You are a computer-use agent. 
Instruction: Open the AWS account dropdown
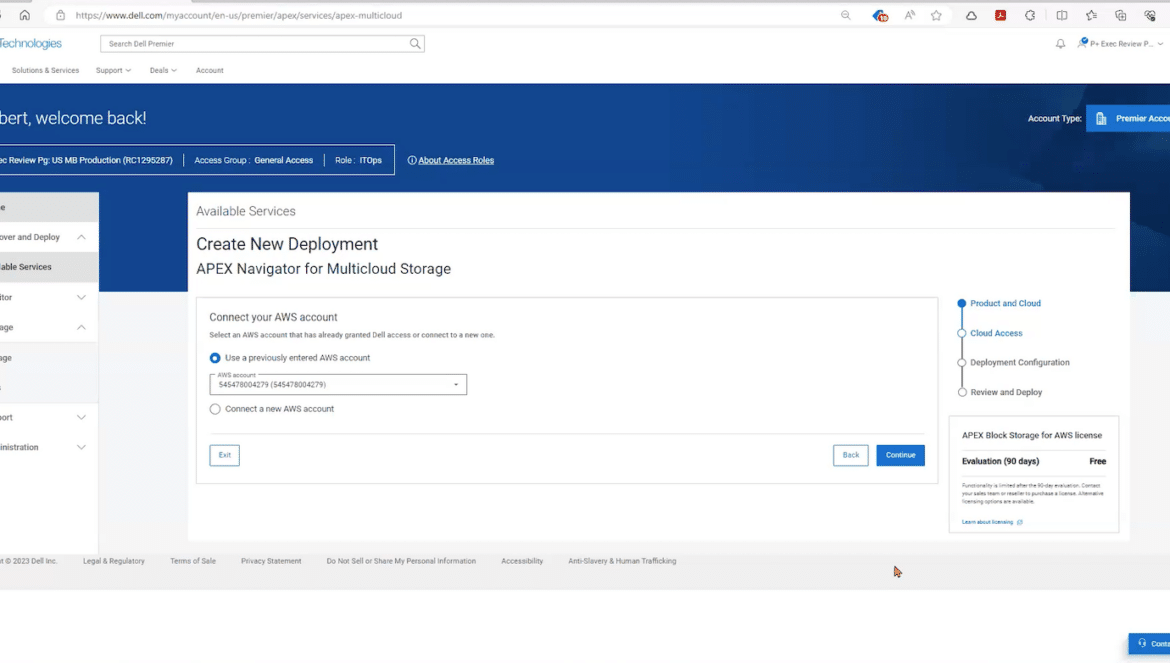click(338, 385)
